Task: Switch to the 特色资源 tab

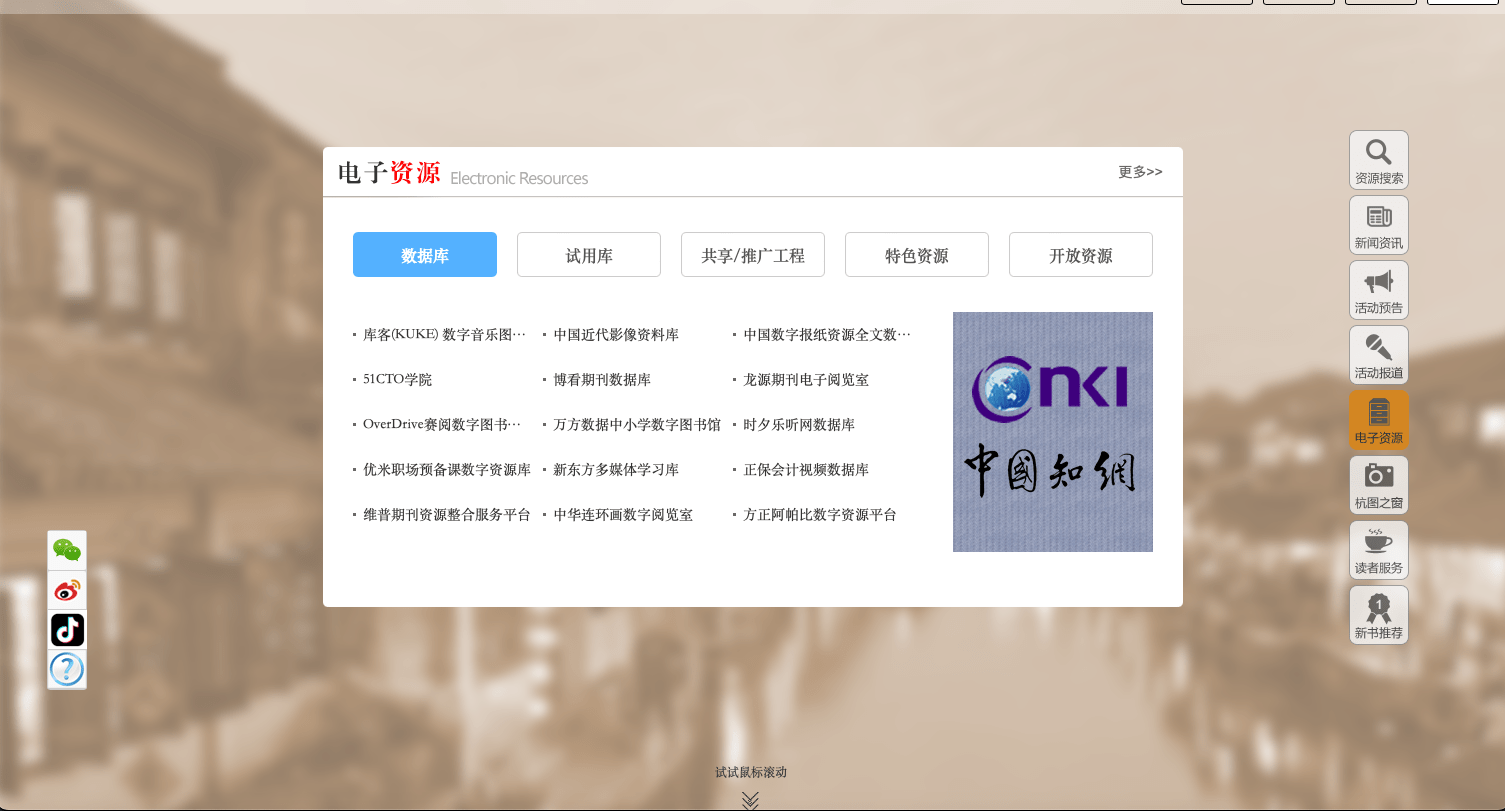Action: coord(917,255)
